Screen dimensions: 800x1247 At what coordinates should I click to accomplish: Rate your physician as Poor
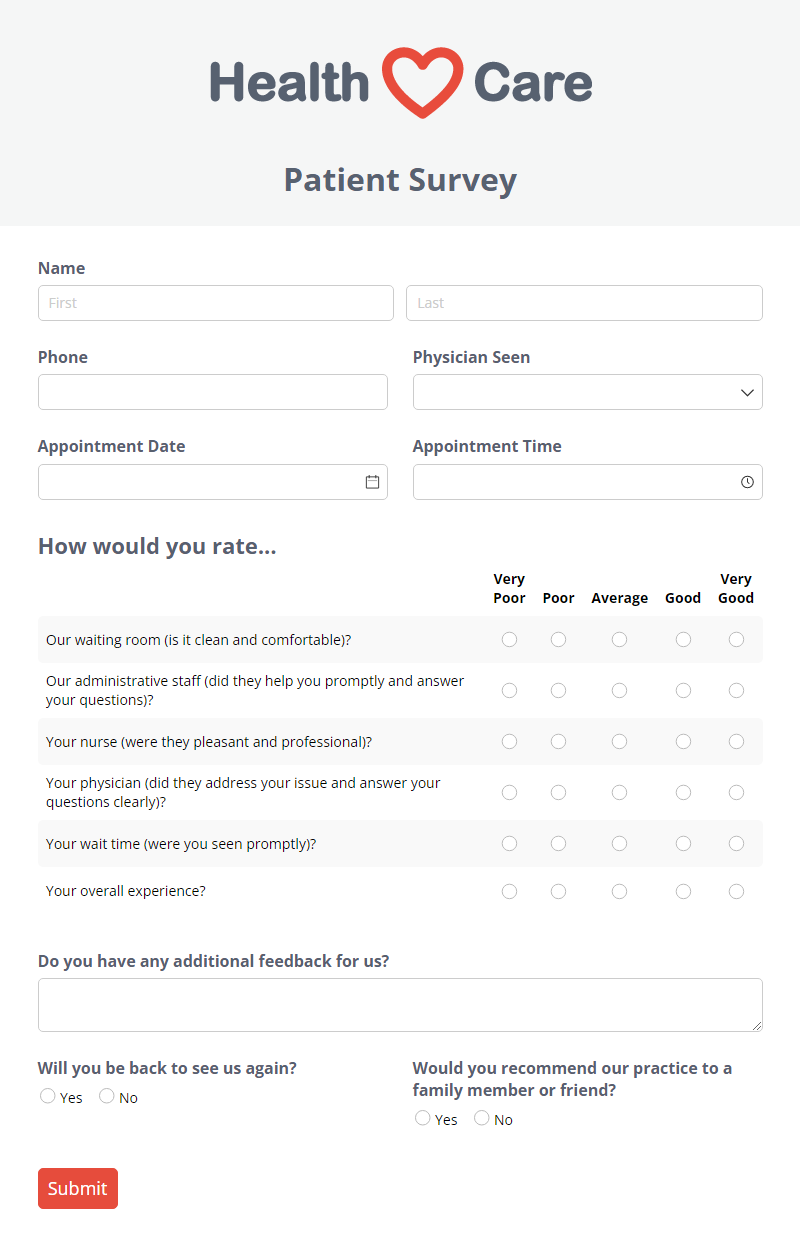(x=558, y=792)
